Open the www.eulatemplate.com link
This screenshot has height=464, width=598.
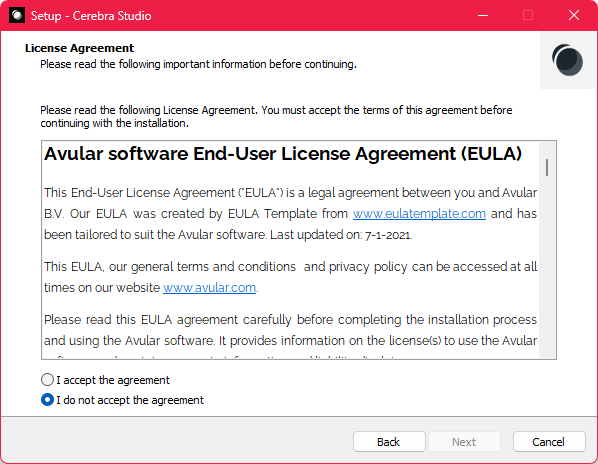pos(419,214)
